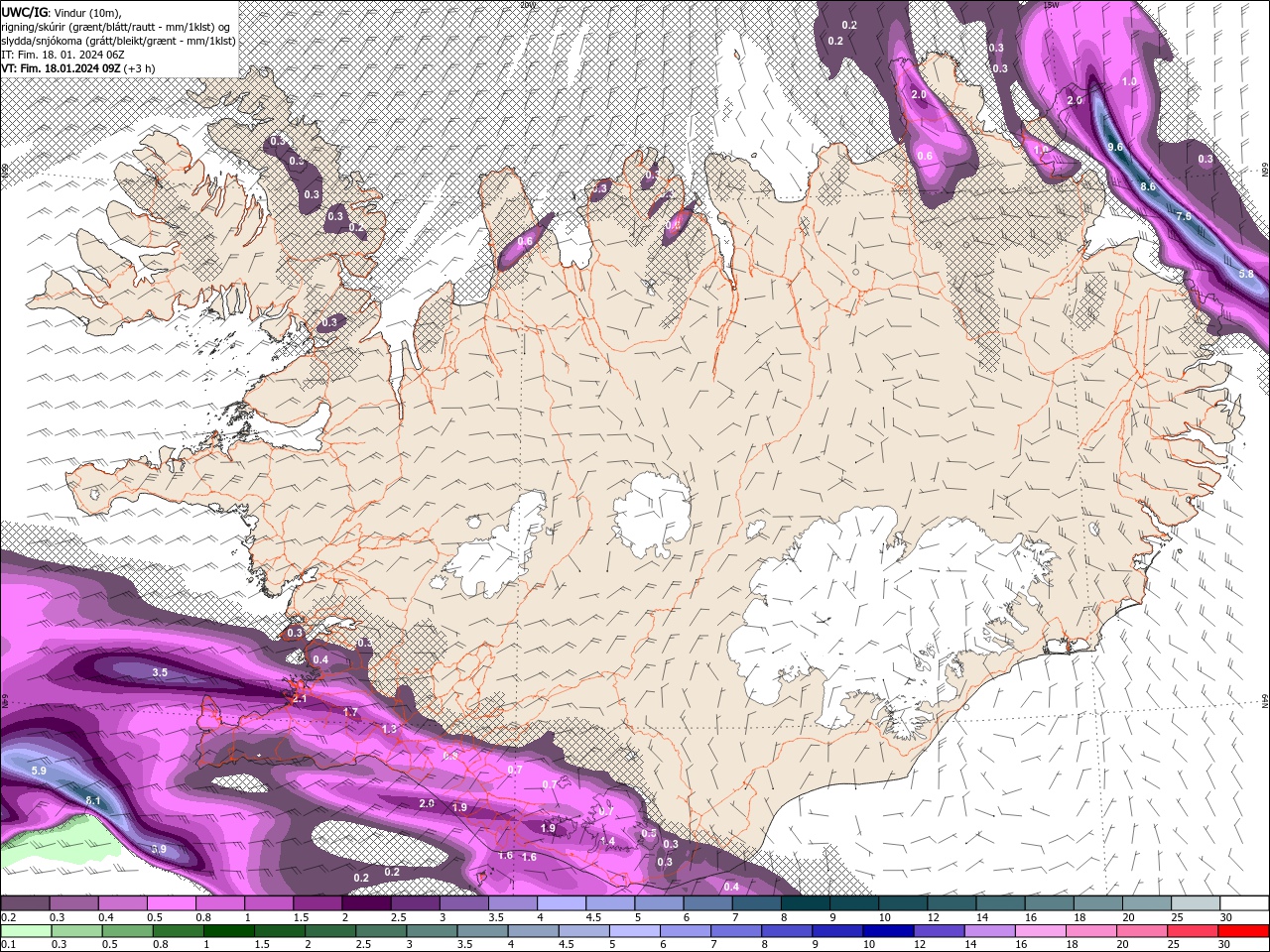Click the 1.3 precipitation value on map
Screen dimensions: 1270x952
coord(389,729)
